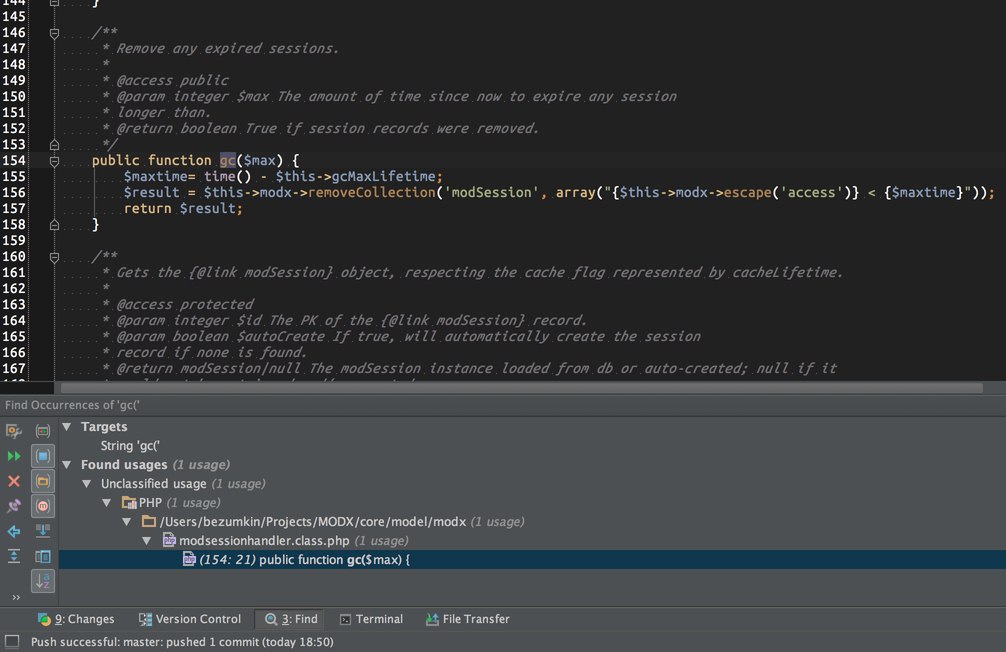1006x652 pixels.
Task: Click the Find magnifier tab icon
Action: tap(271, 619)
